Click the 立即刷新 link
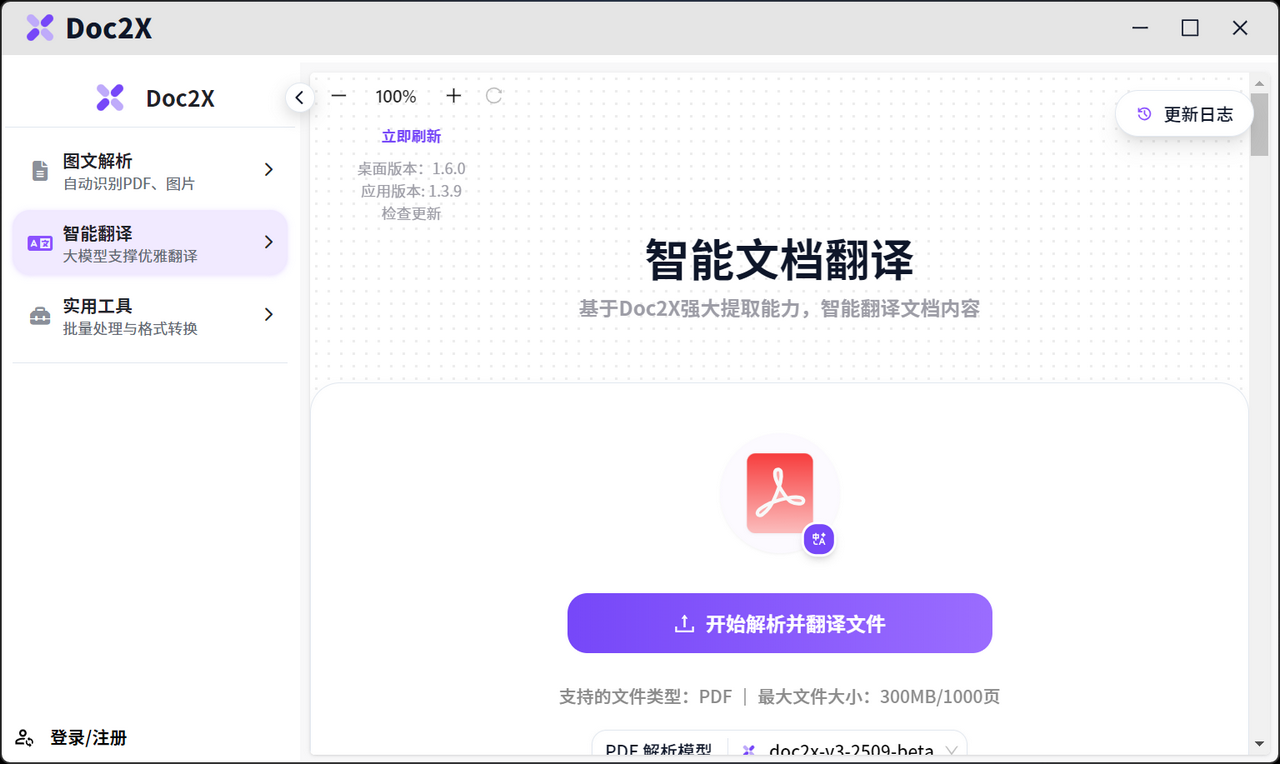This screenshot has width=1280, height=764. point(411,135)
